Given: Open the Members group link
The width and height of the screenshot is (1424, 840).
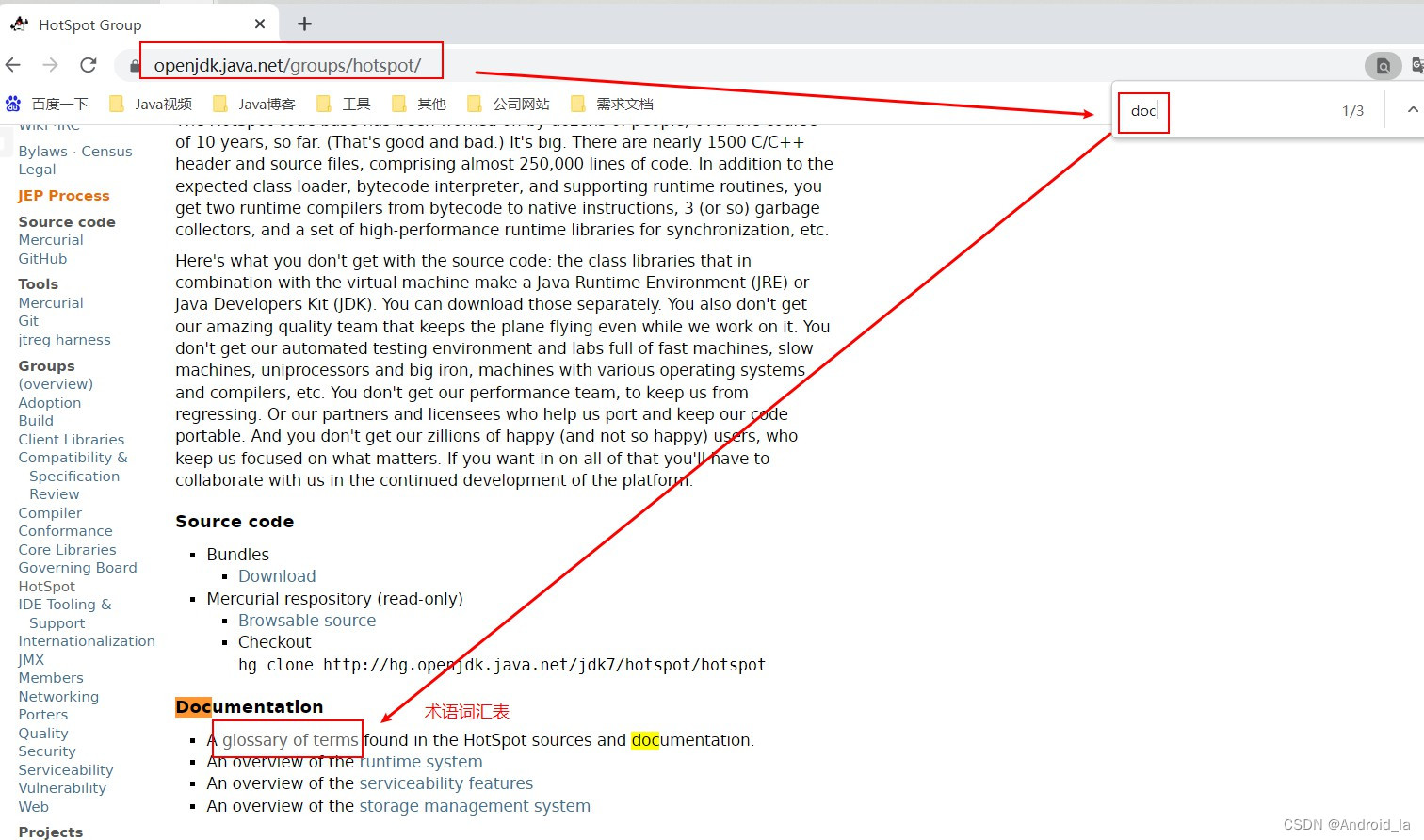Looking at the screenshot, I should click(x=51, y=678).
